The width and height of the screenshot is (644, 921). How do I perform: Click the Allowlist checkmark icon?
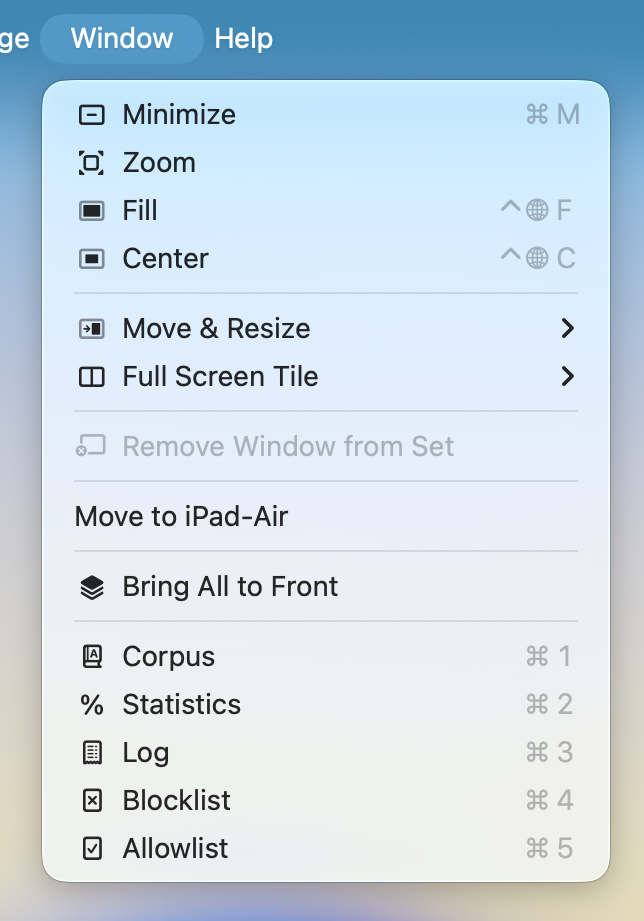tap(91, 848)
